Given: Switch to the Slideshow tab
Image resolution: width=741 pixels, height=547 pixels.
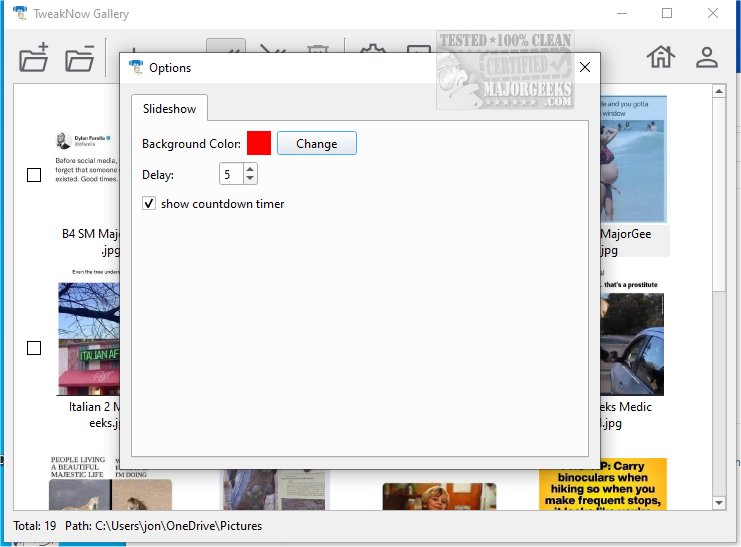Looking at the screenshot, I should 169,109.
